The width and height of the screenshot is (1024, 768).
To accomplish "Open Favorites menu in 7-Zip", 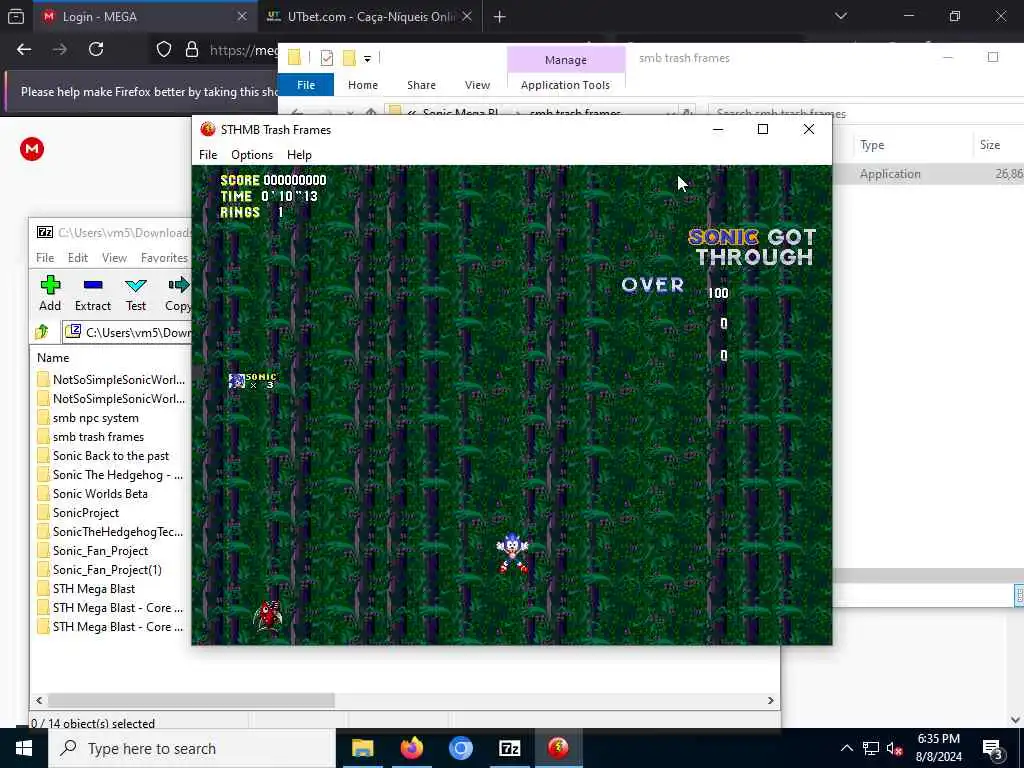I will click(x=164, y=258).
